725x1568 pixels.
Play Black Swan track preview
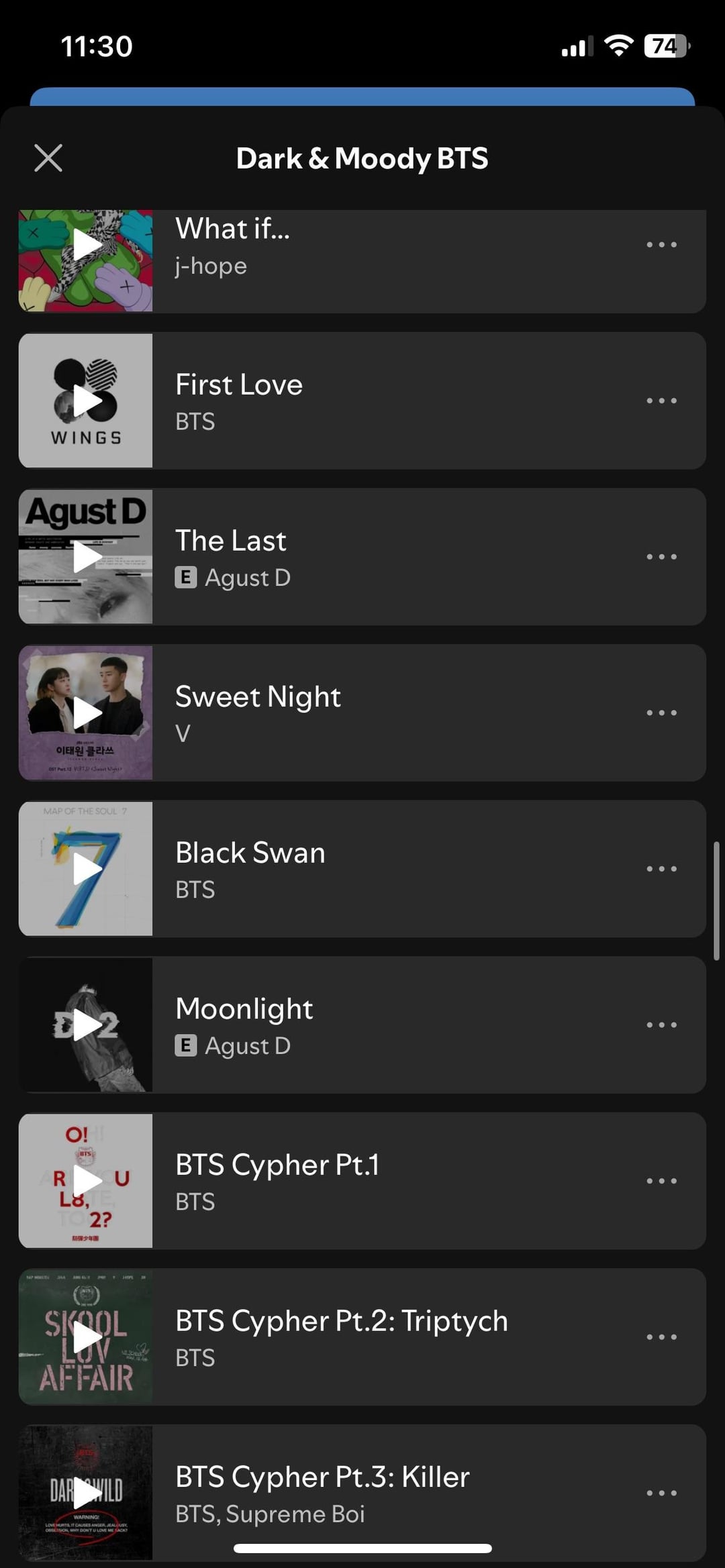[x=87, y=869]
